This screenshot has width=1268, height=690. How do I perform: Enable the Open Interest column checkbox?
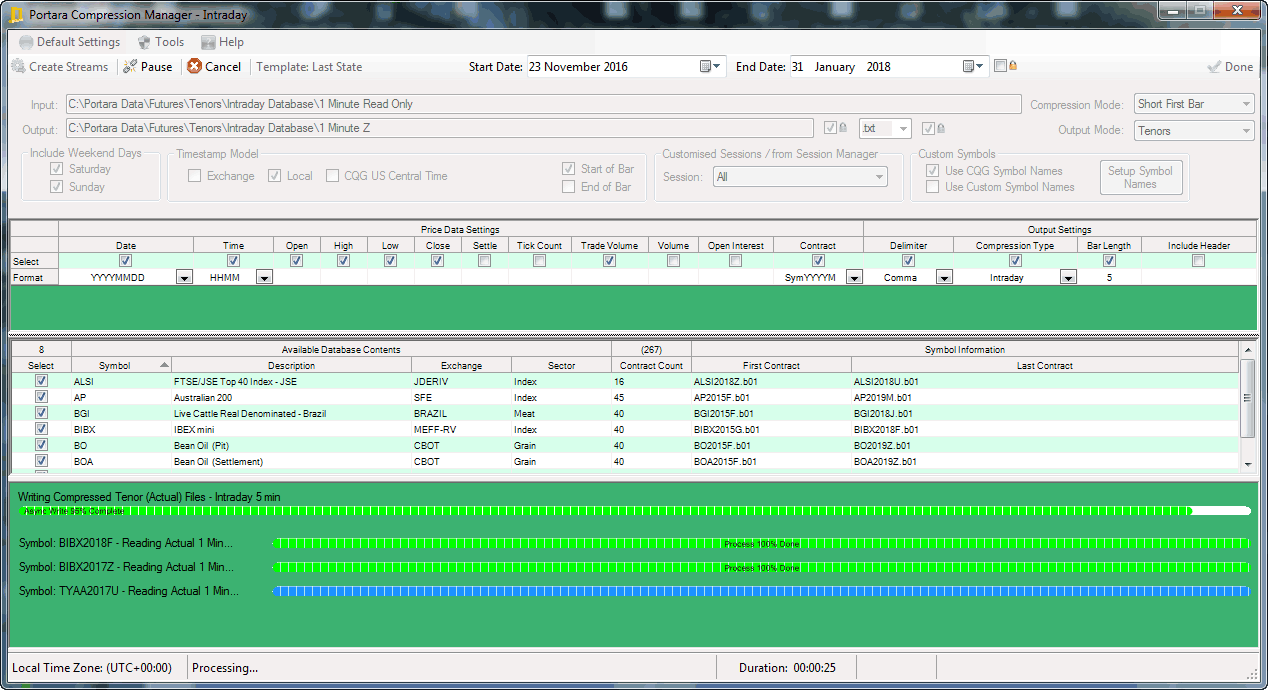pyautogui.click(x=735, y=261)
